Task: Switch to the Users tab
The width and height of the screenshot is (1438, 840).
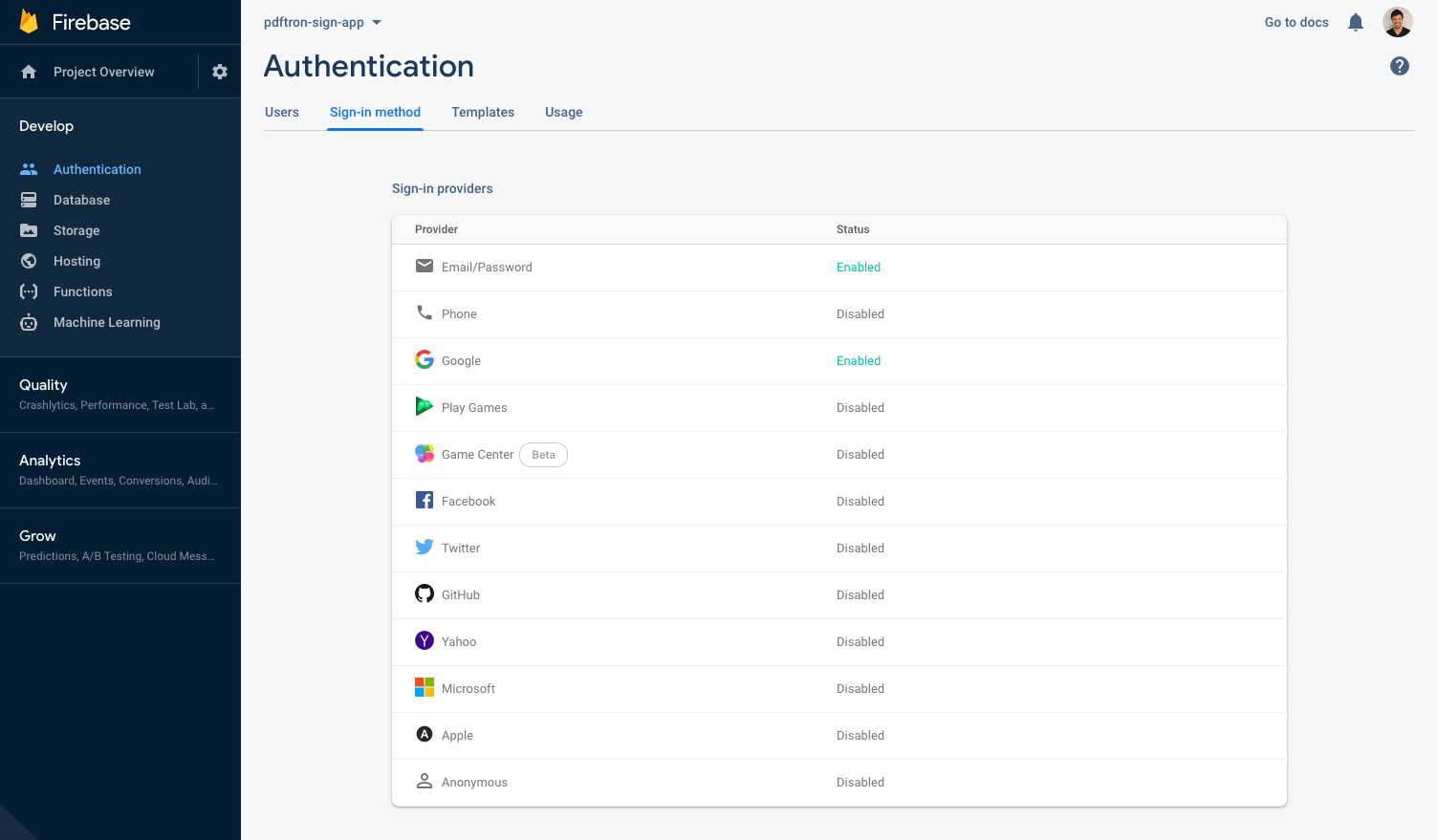Action: tap(282, 112)
